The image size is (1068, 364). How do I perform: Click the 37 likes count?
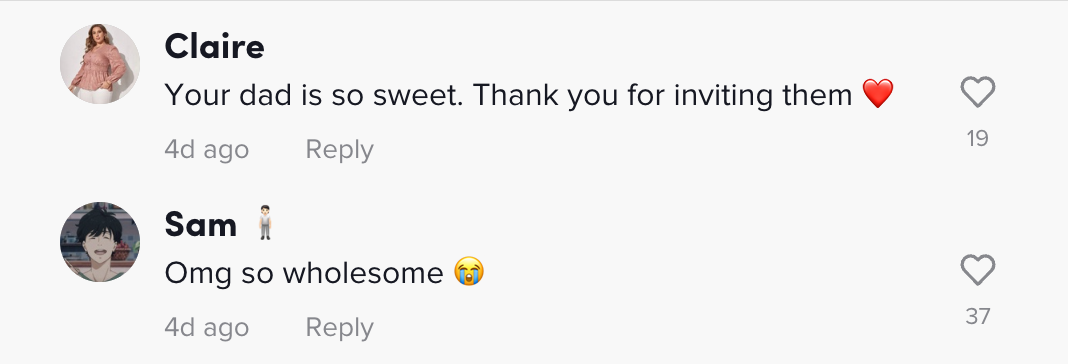977,317
